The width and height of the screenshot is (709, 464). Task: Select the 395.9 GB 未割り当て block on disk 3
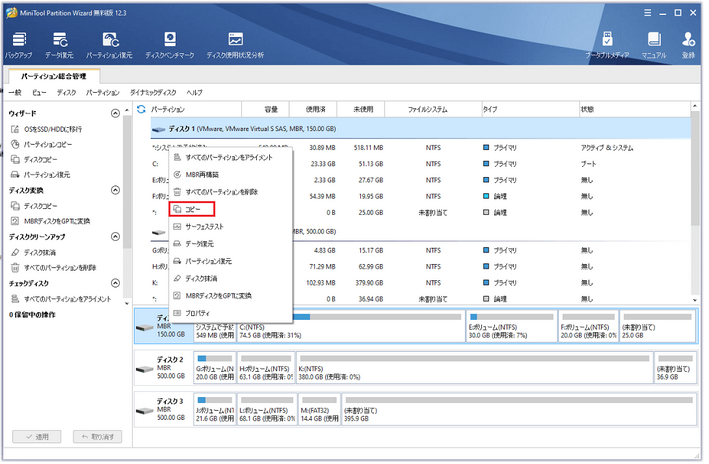[x=519, y=410]
